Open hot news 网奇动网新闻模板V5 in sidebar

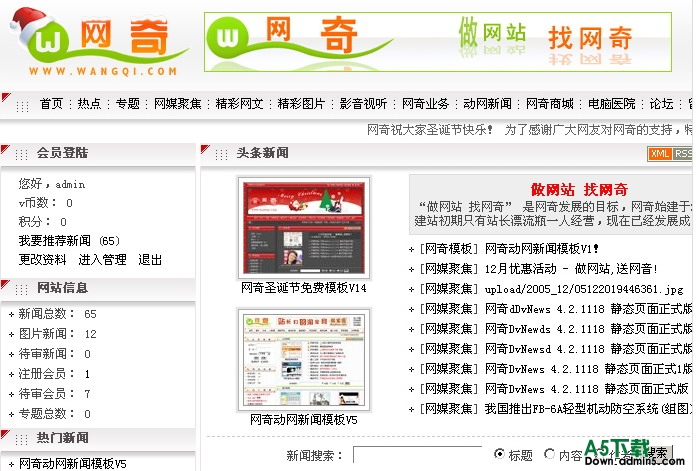click(72, 464)
